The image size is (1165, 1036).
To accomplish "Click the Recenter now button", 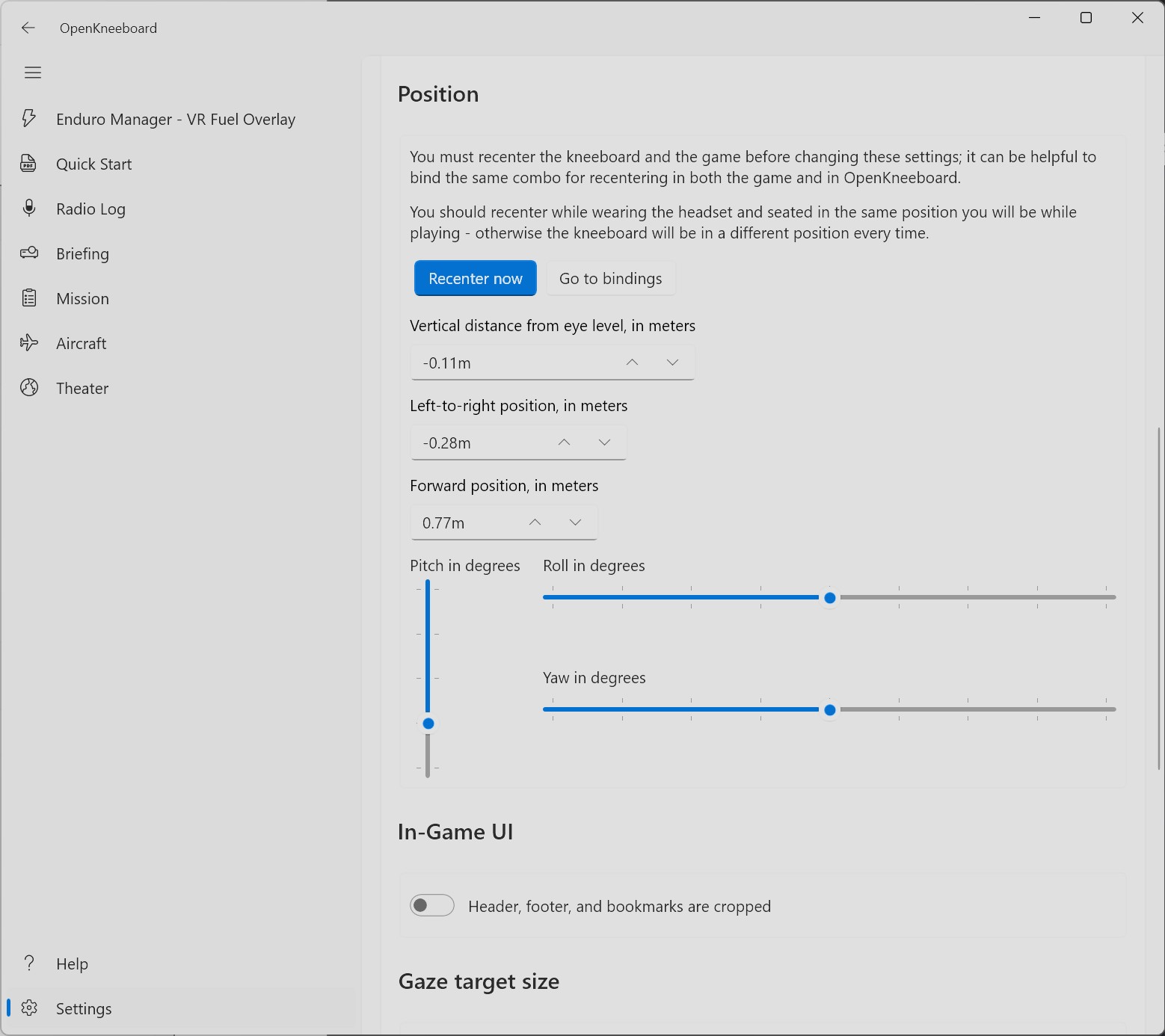I will point(476,278).
